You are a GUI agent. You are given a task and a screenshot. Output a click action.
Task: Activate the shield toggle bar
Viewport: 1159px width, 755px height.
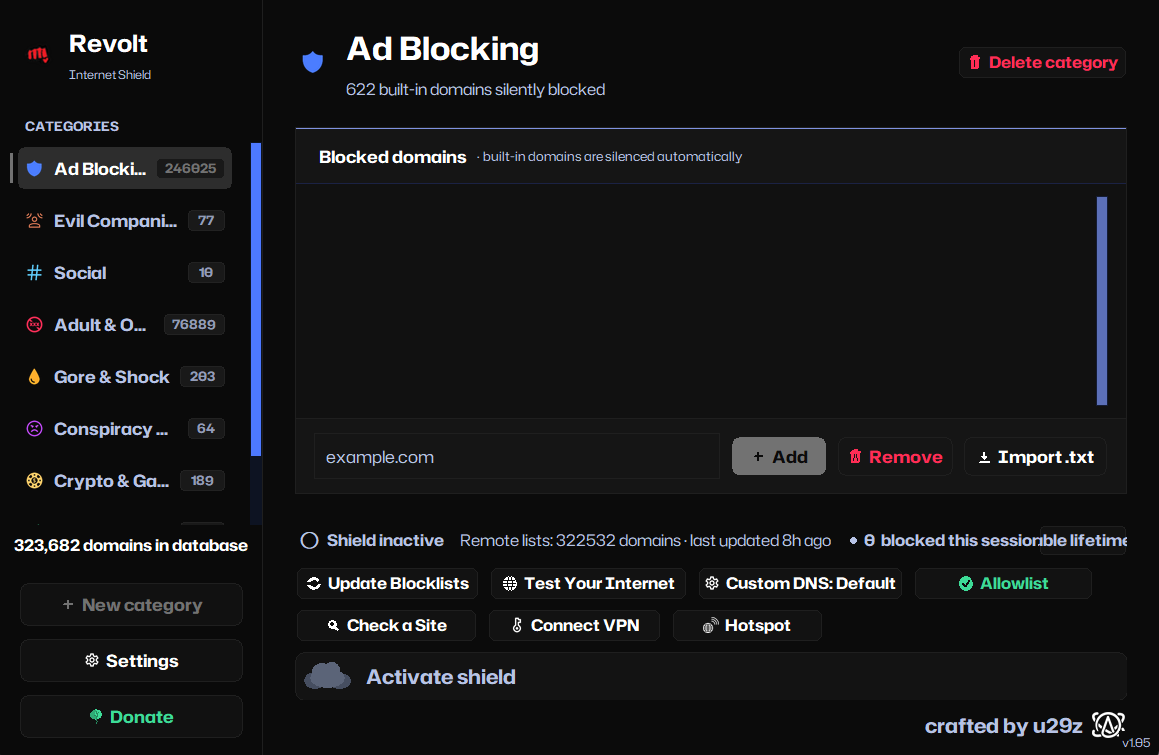click(710, 677)
